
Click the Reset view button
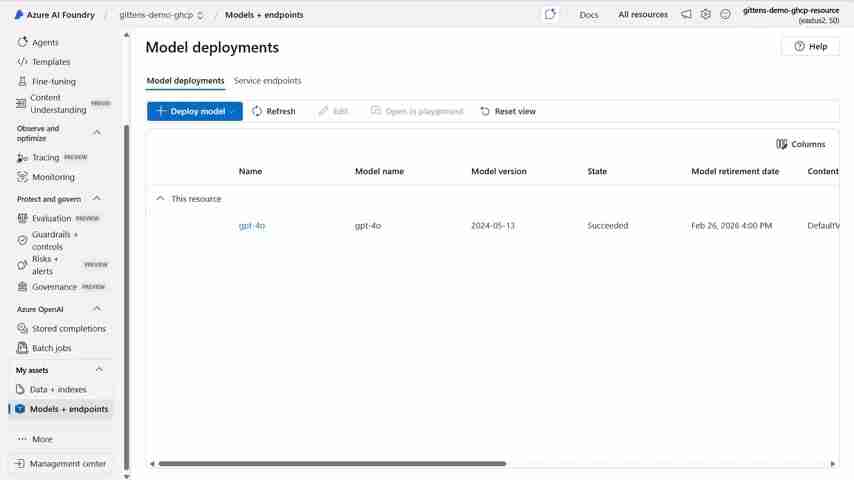[508, 111]
